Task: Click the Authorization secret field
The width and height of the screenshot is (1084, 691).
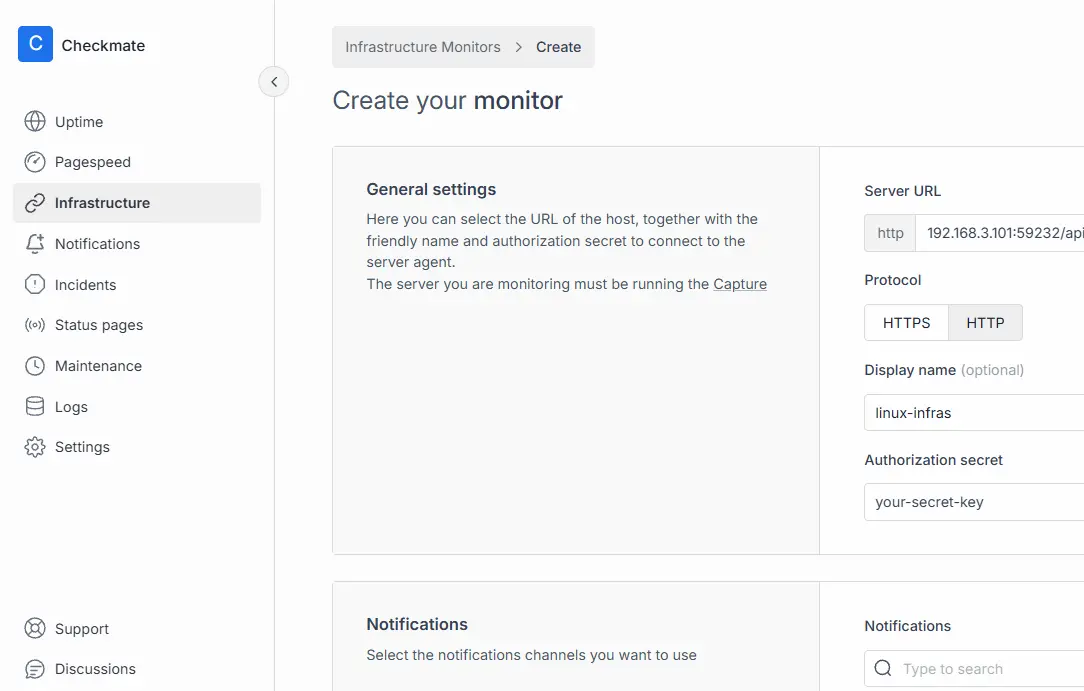Action: pos(975,502)
